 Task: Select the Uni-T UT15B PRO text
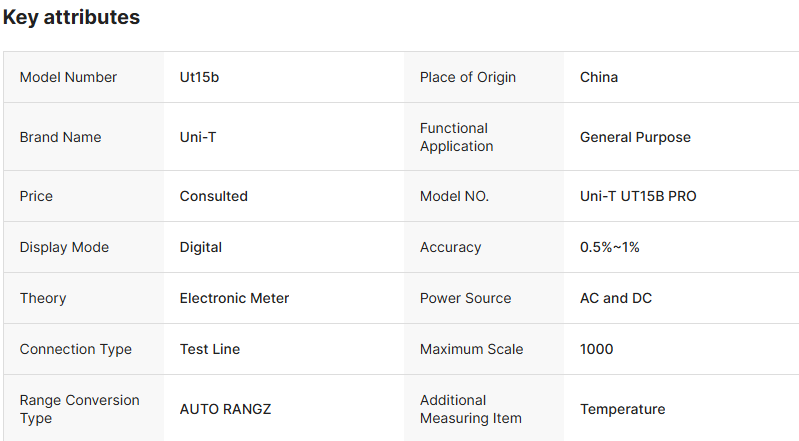click(x=638, y=196)
